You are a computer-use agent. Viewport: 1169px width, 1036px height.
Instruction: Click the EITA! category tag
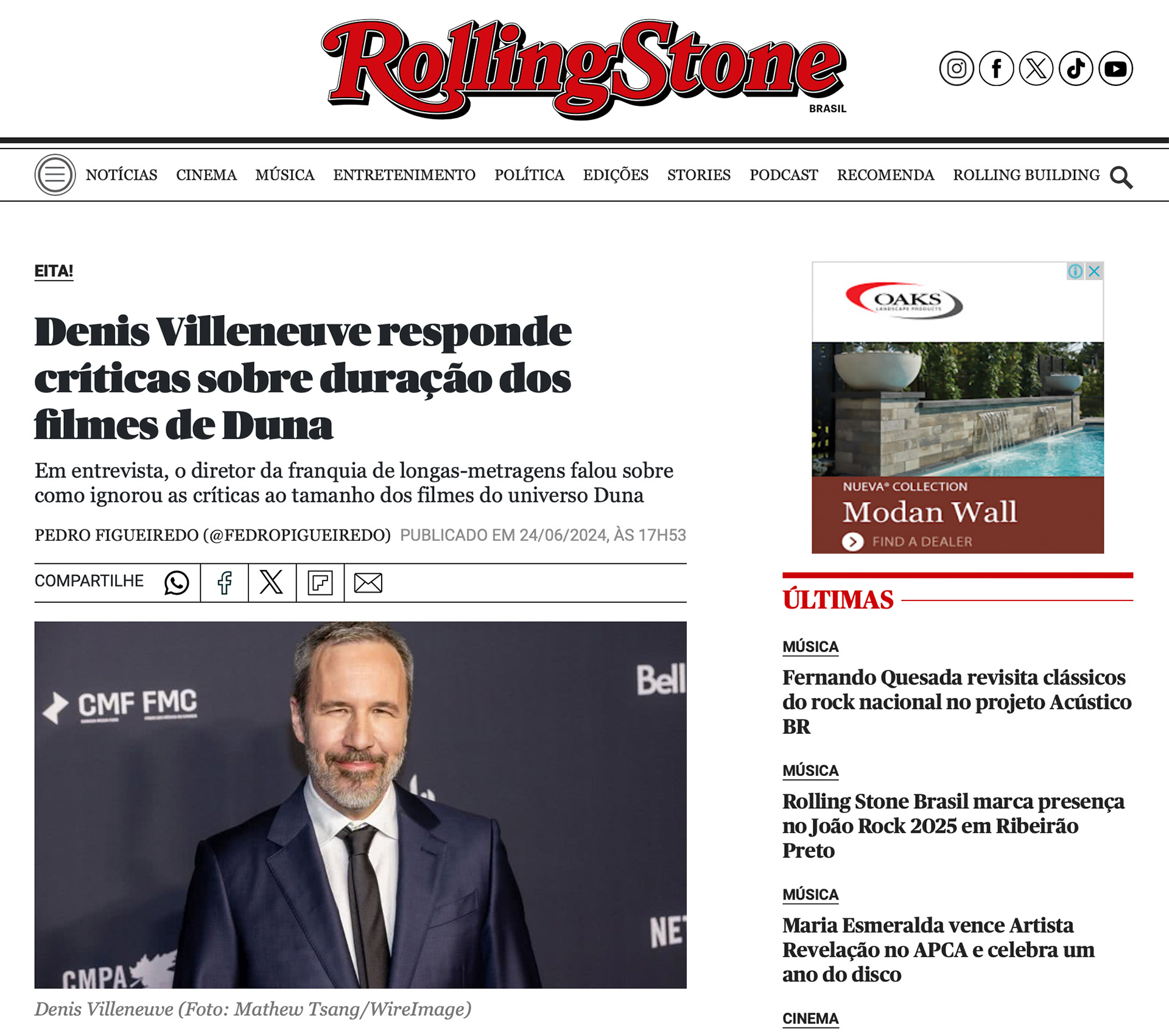pyautogui.click(x=54, y=271)
